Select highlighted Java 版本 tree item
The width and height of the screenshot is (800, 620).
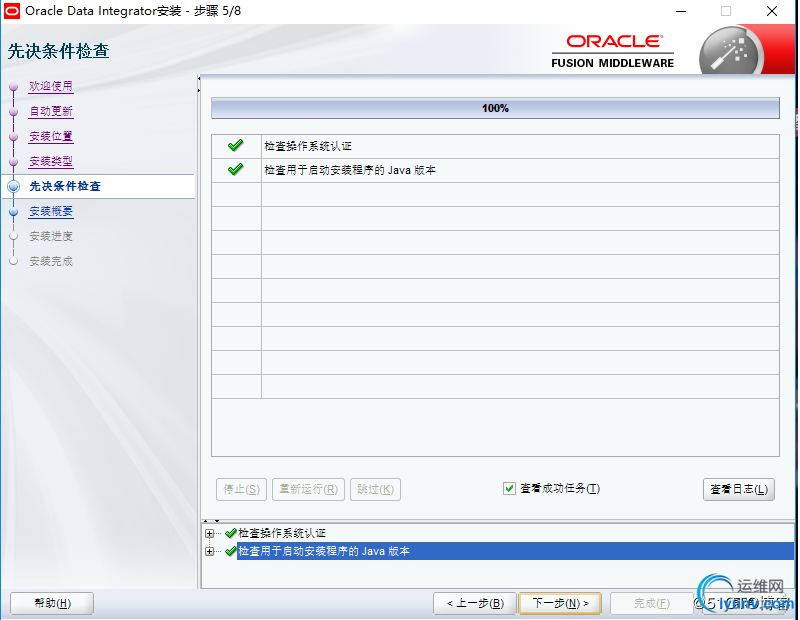pyautogui.click(x=515, y=551)
